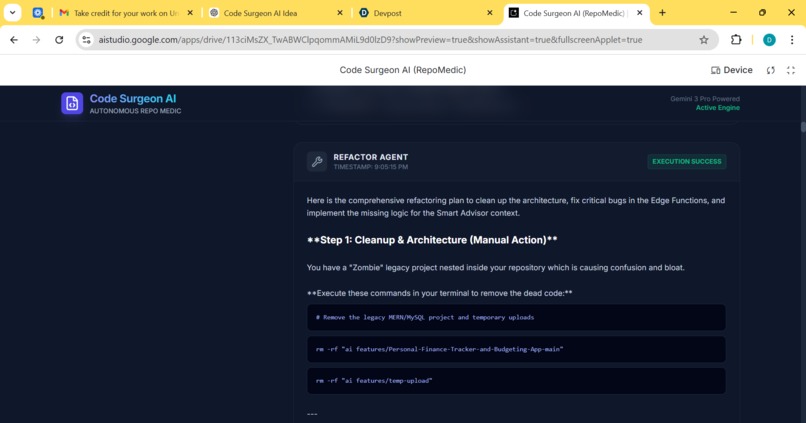Switch to the Gmail Take credit tab
The height and width of the screenshot is (423, 806).
(126, 13)
